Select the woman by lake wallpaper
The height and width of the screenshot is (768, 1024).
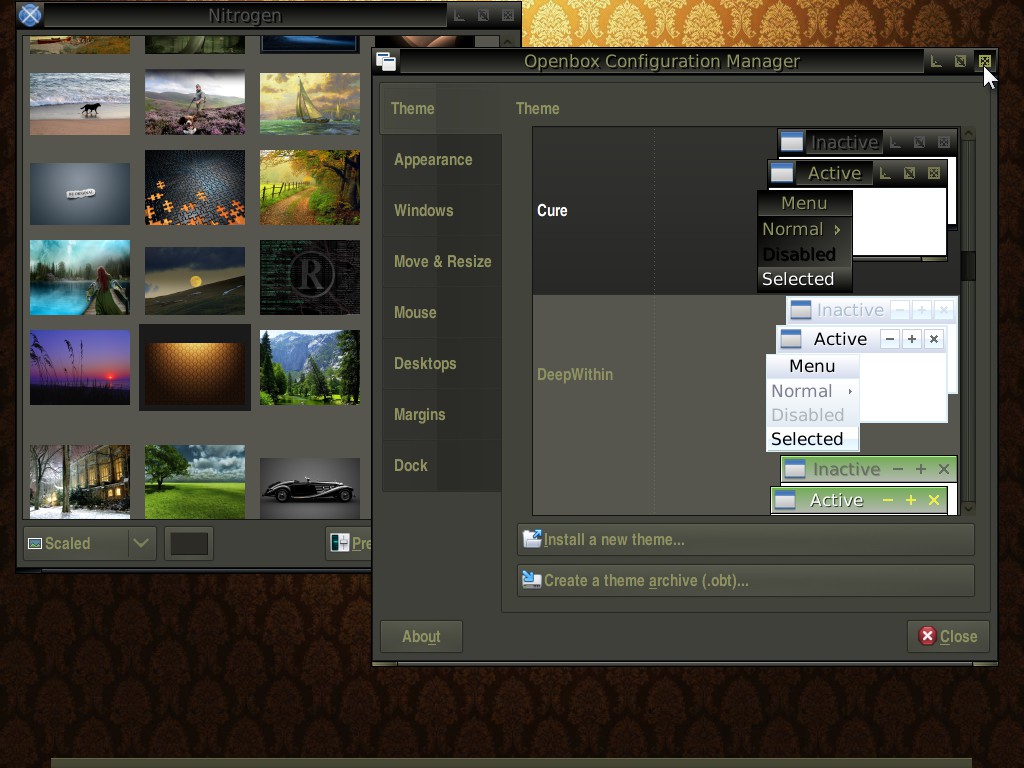(x=80, y=278)
